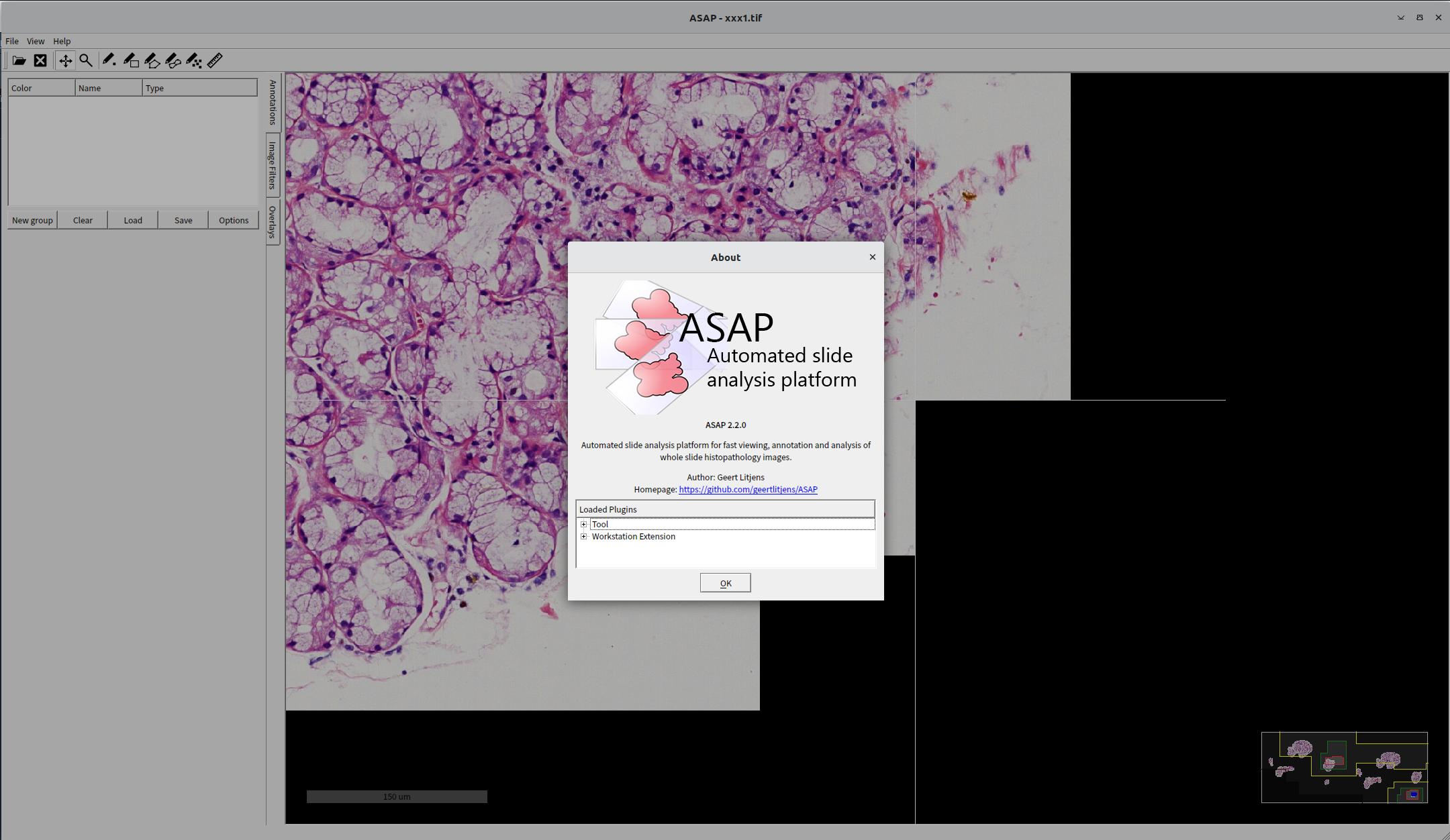Click the slide overview minimap
Viewport: 1450px width, 840px height.
tap(1345, 767)
